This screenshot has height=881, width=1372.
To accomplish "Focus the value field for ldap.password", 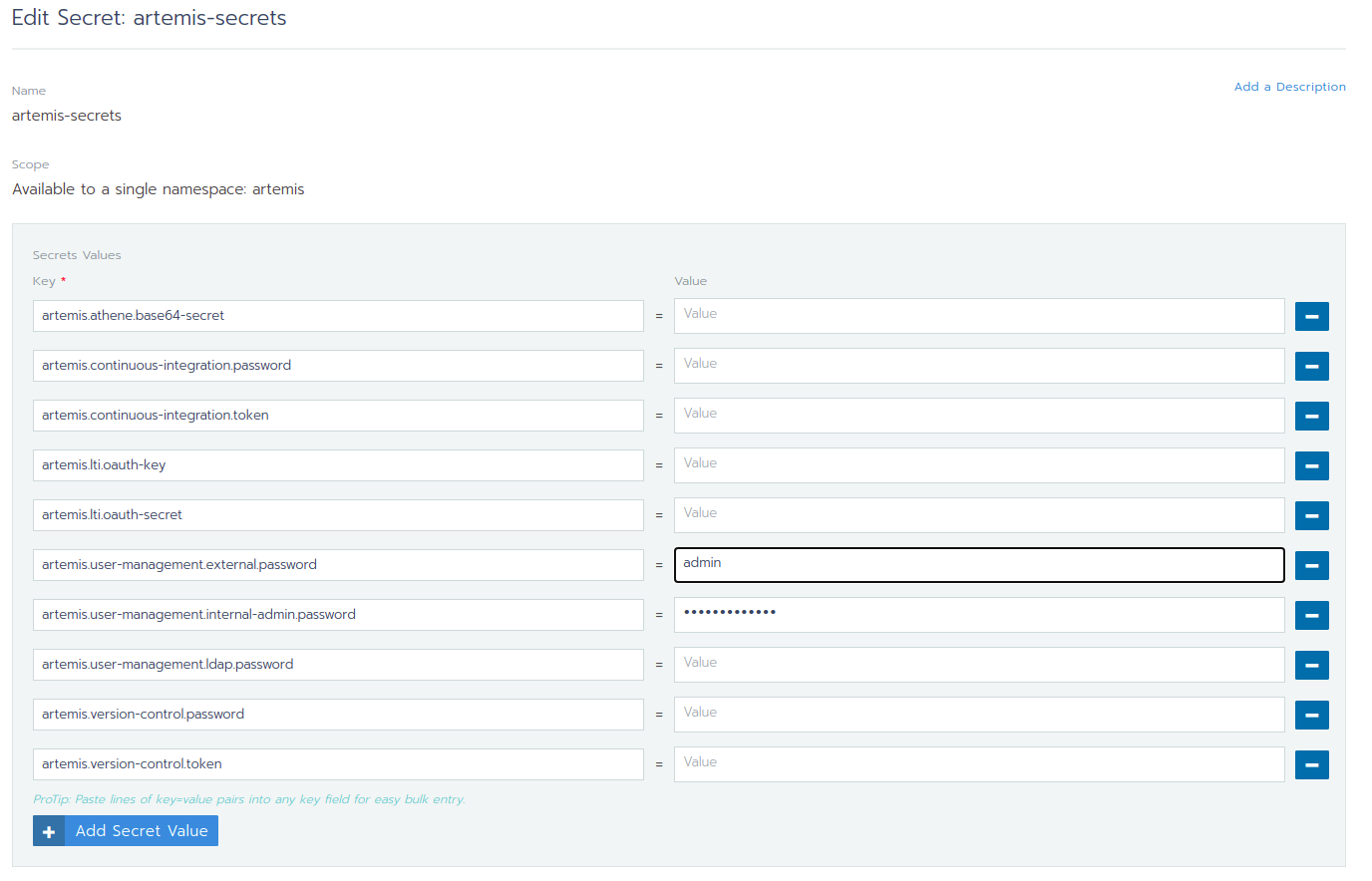I will click(978, 665).
